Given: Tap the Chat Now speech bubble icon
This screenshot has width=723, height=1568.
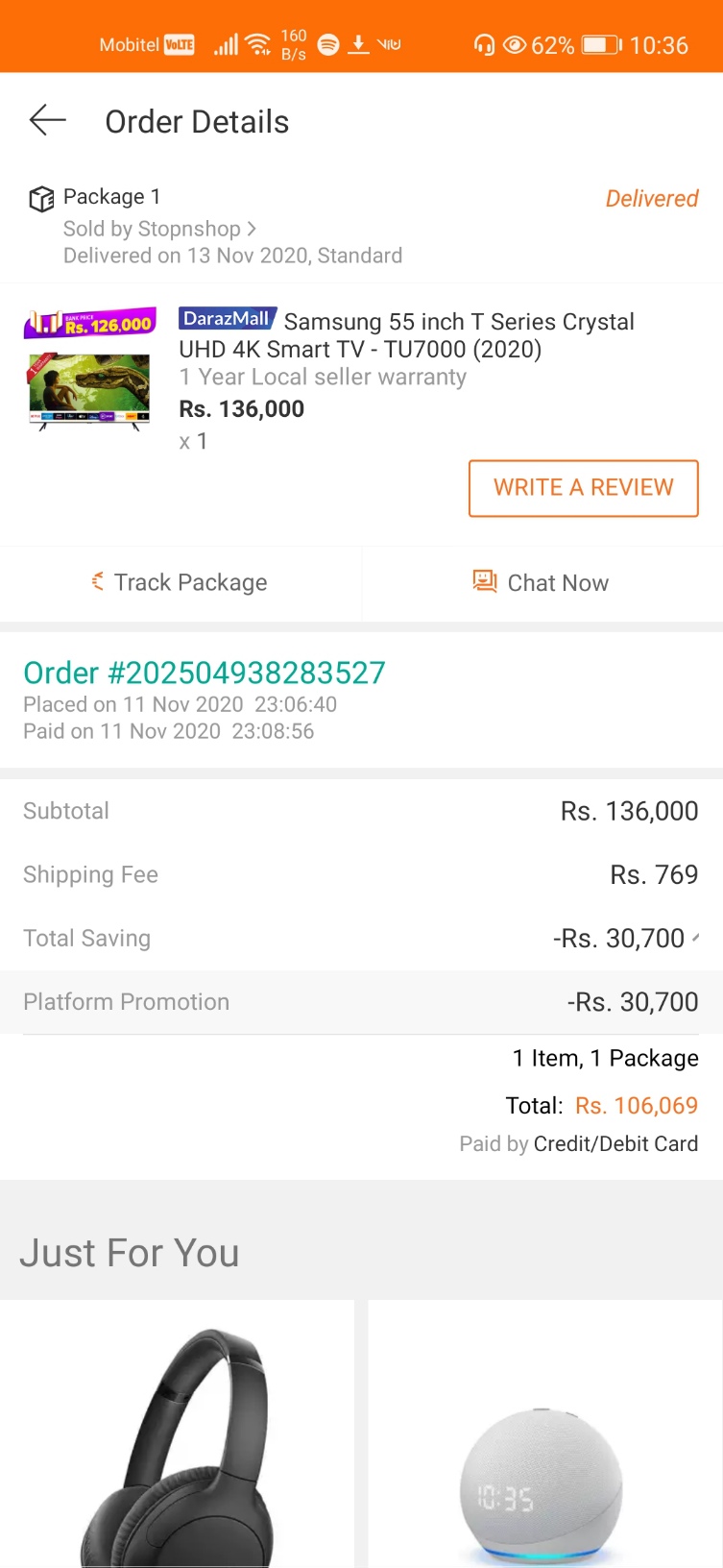Looking at the screenshot, I should (485, 581).
